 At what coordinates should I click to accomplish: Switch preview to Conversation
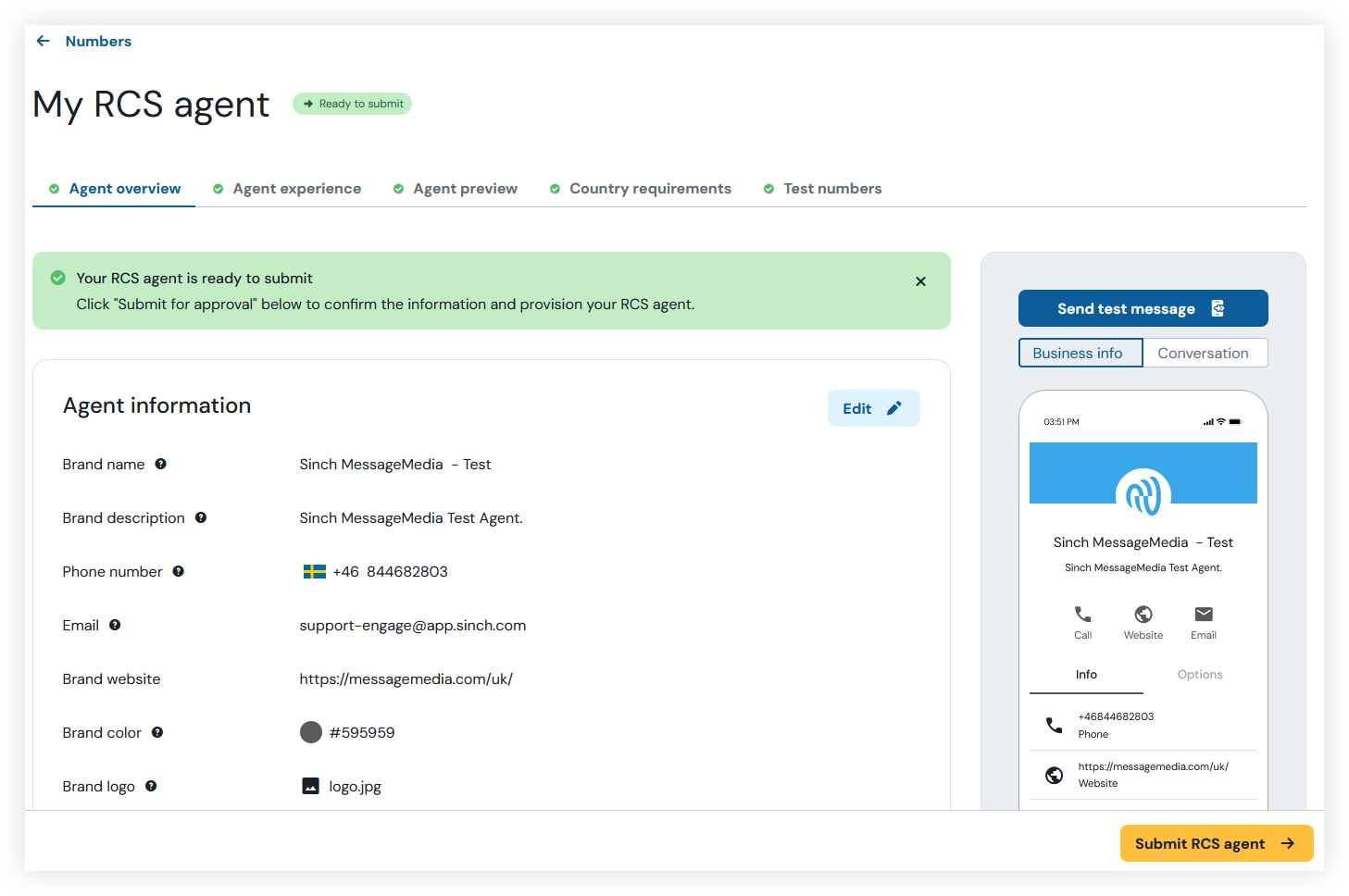pos(1205,353)
